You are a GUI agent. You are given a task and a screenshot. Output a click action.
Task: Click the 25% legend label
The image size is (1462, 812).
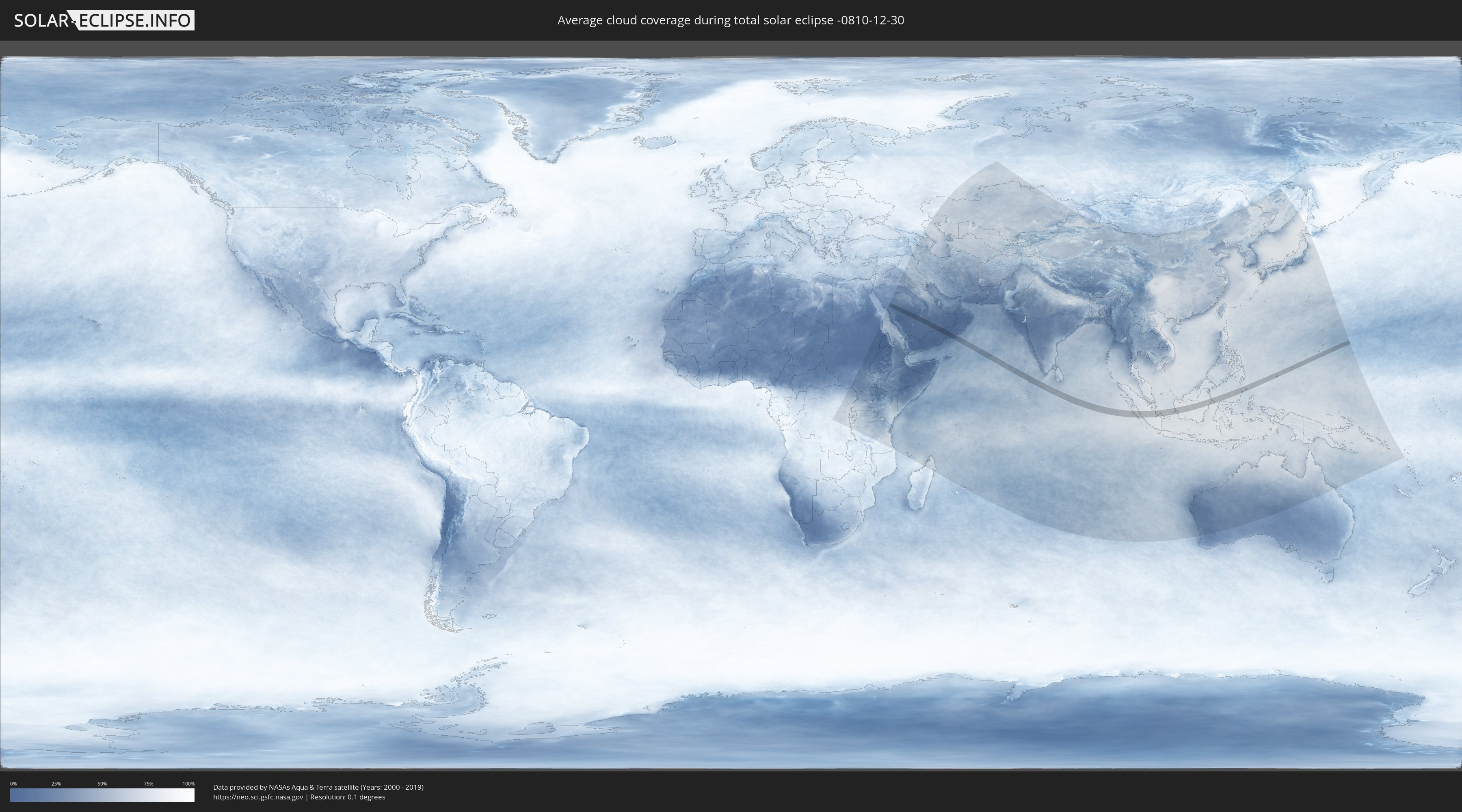(x=56, y=784)
